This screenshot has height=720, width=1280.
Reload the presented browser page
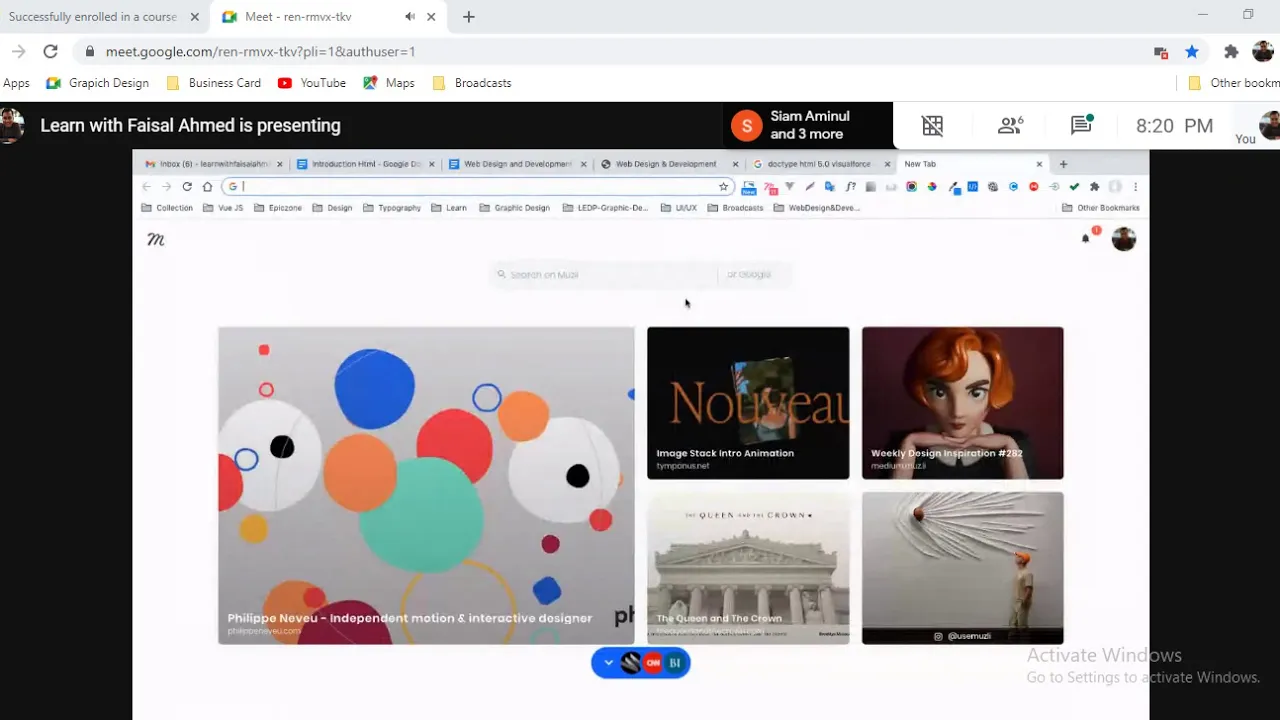(187, 186)
